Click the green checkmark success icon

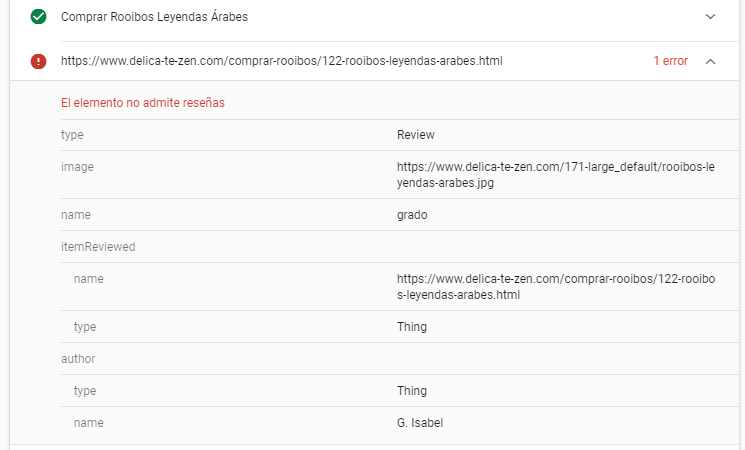coord(38,17)
